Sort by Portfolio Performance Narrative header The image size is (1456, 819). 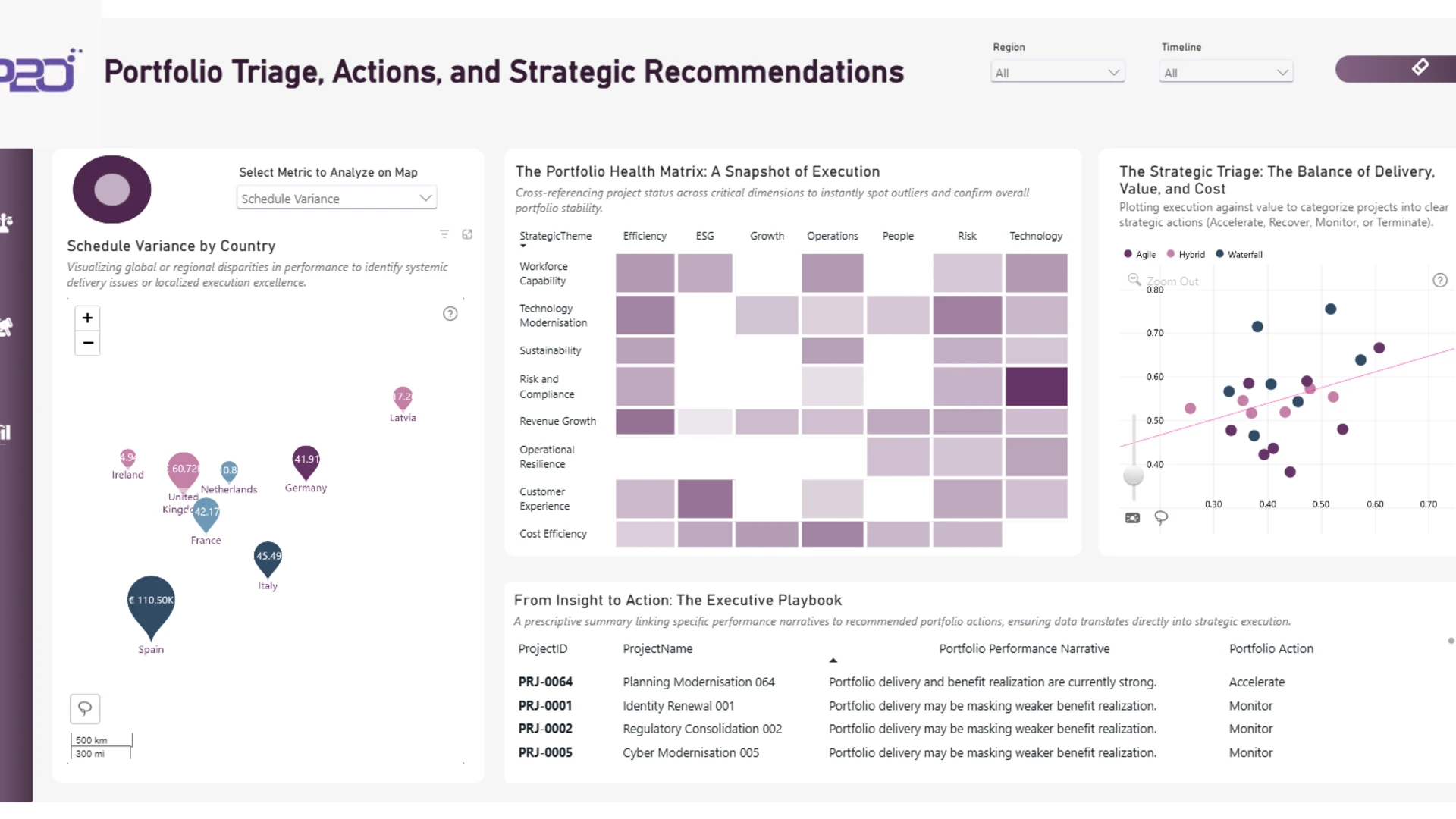1024,648
